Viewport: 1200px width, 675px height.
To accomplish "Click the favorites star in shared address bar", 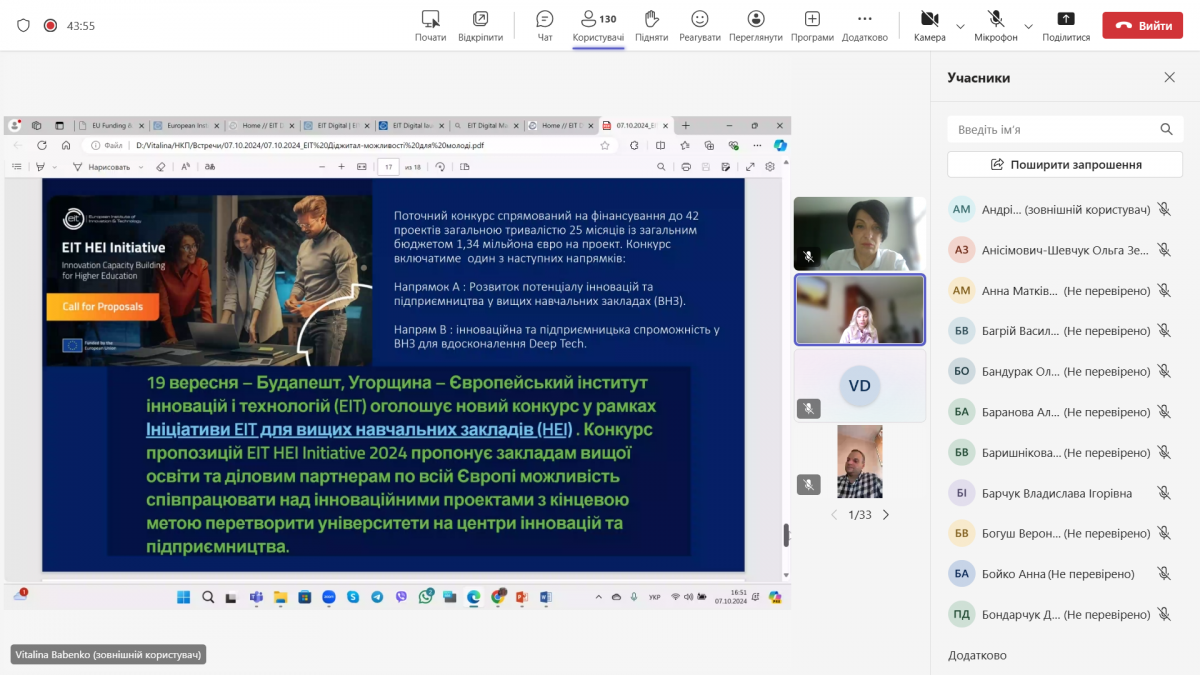I will pos(605,145).
